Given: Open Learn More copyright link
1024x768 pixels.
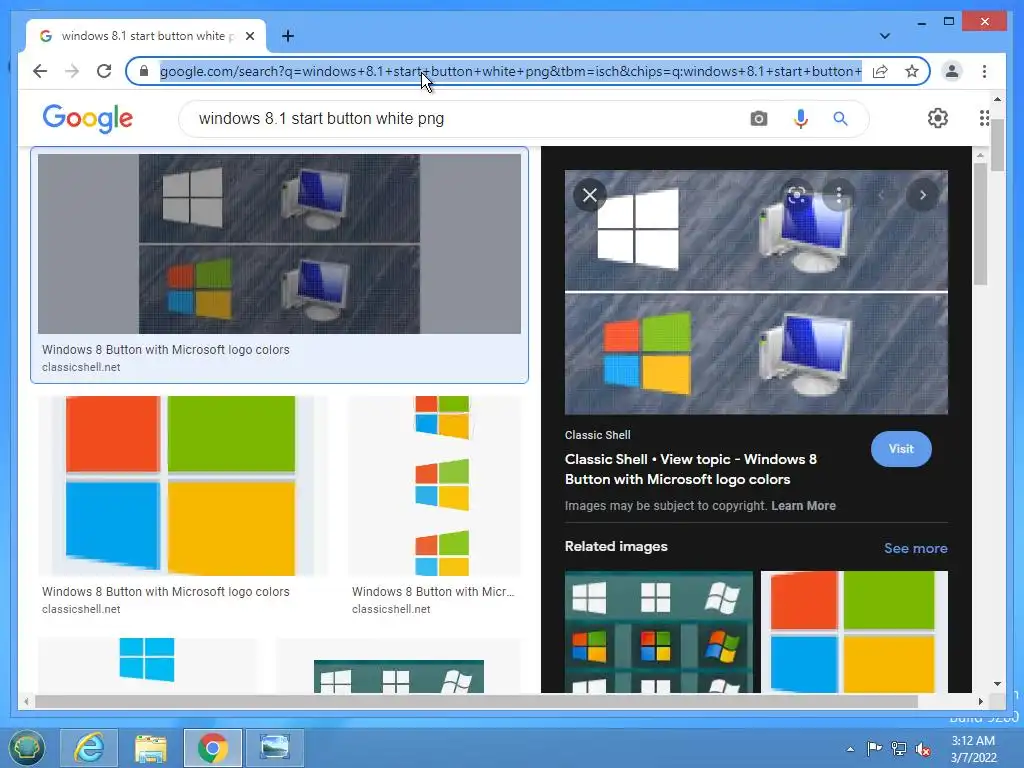Looking at the screenshot, I should (803, 505).
